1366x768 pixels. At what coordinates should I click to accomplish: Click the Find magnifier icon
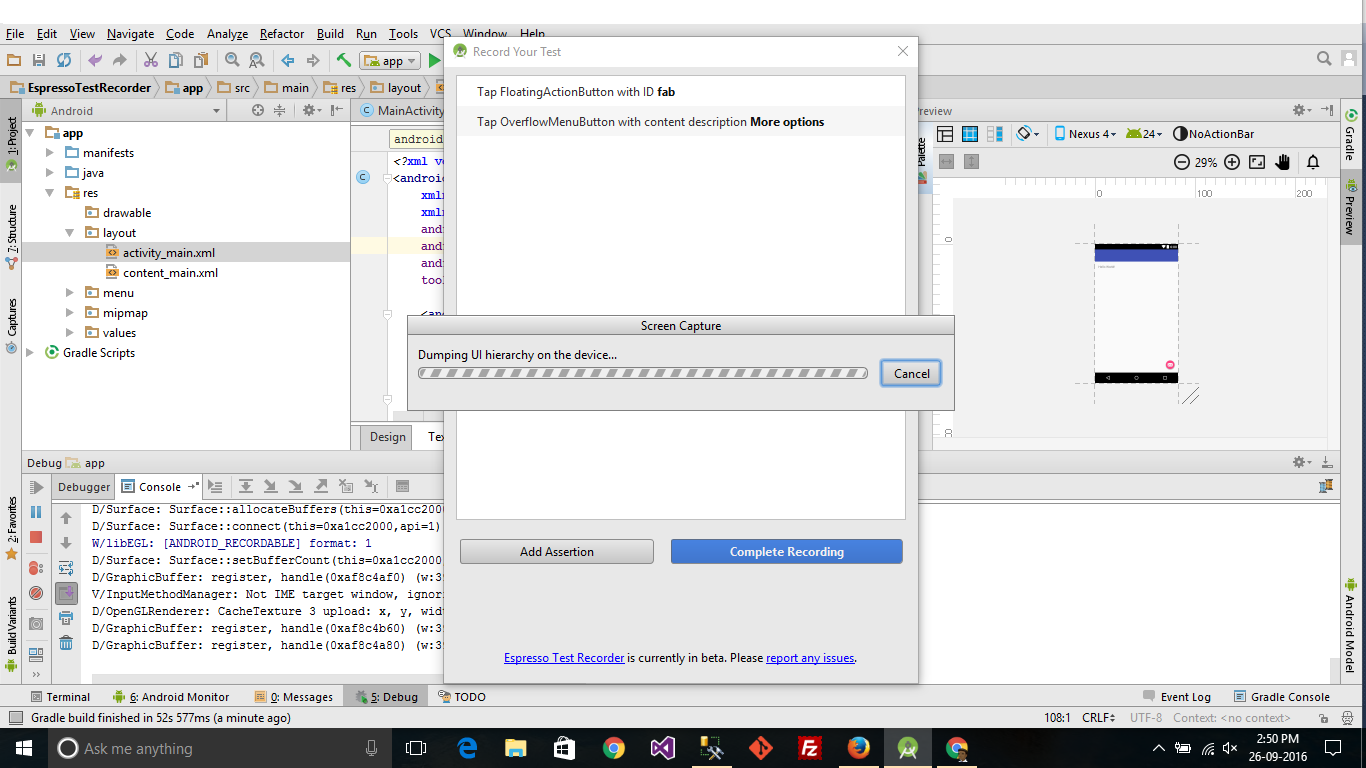coord(232,61)
